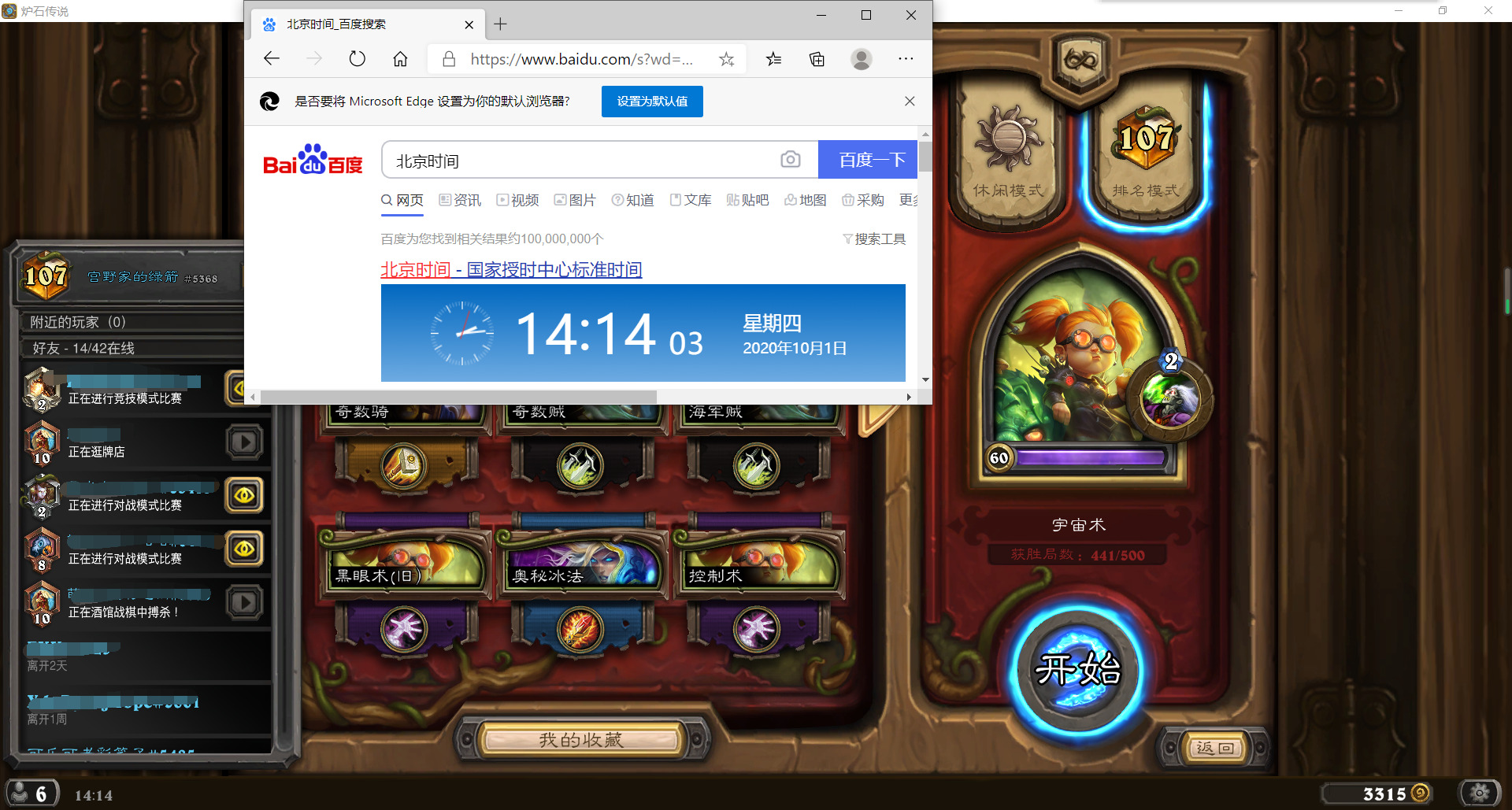Click the browser horizontal scrollbar

point(458,397)
